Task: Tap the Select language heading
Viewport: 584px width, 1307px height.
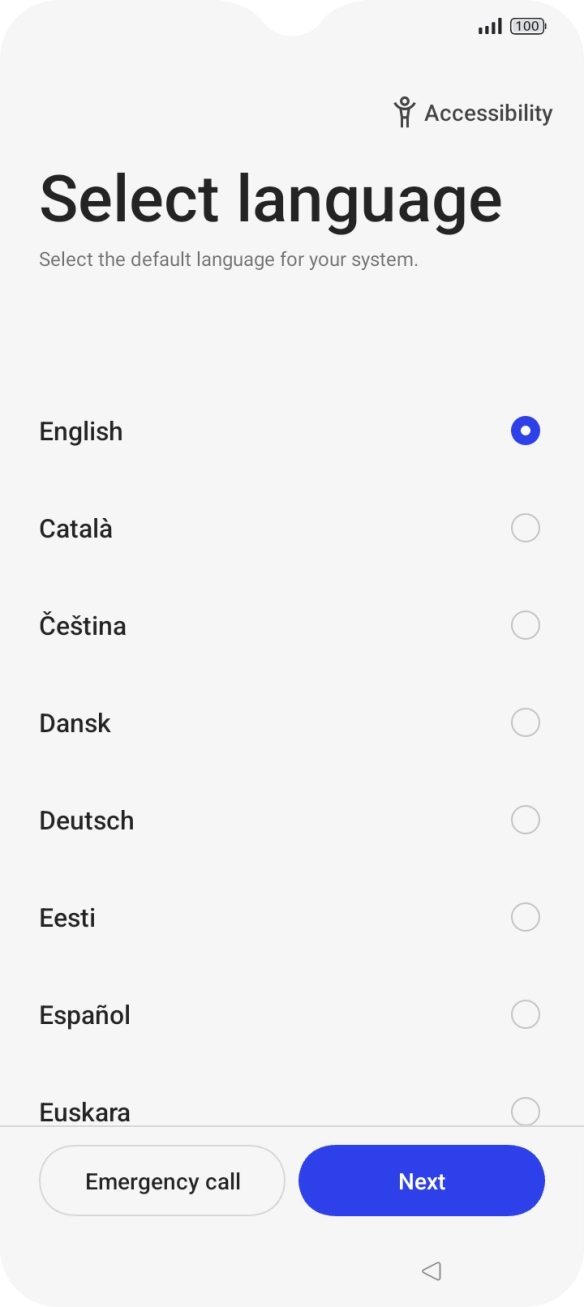Action: coord(271,198)
